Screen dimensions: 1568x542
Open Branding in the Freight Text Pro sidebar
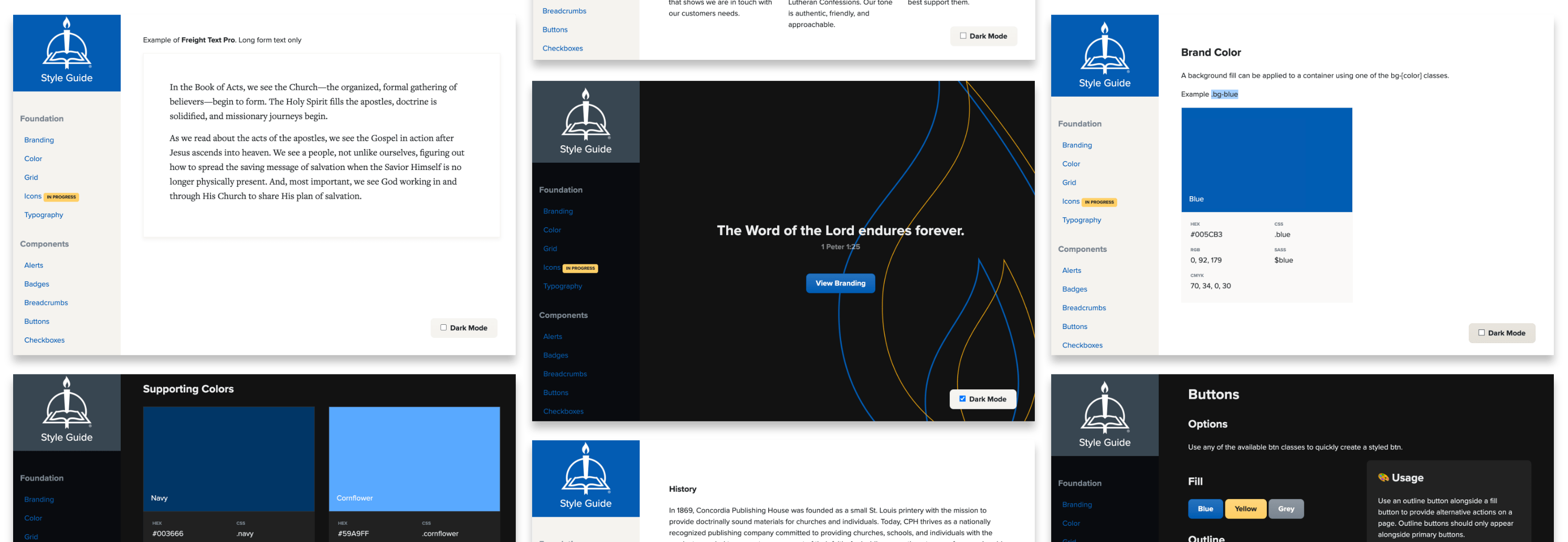pos(39,140)
